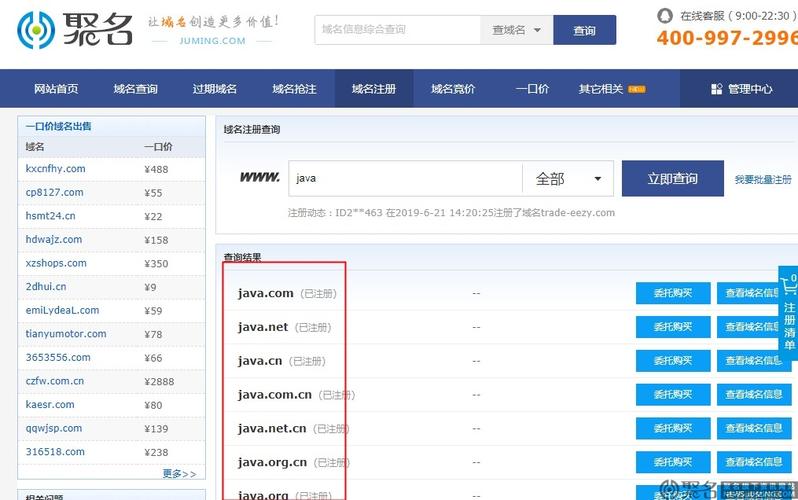Click the java.com result domain name
The height and width of the screenshot is (500, 798).
[266, 293]
